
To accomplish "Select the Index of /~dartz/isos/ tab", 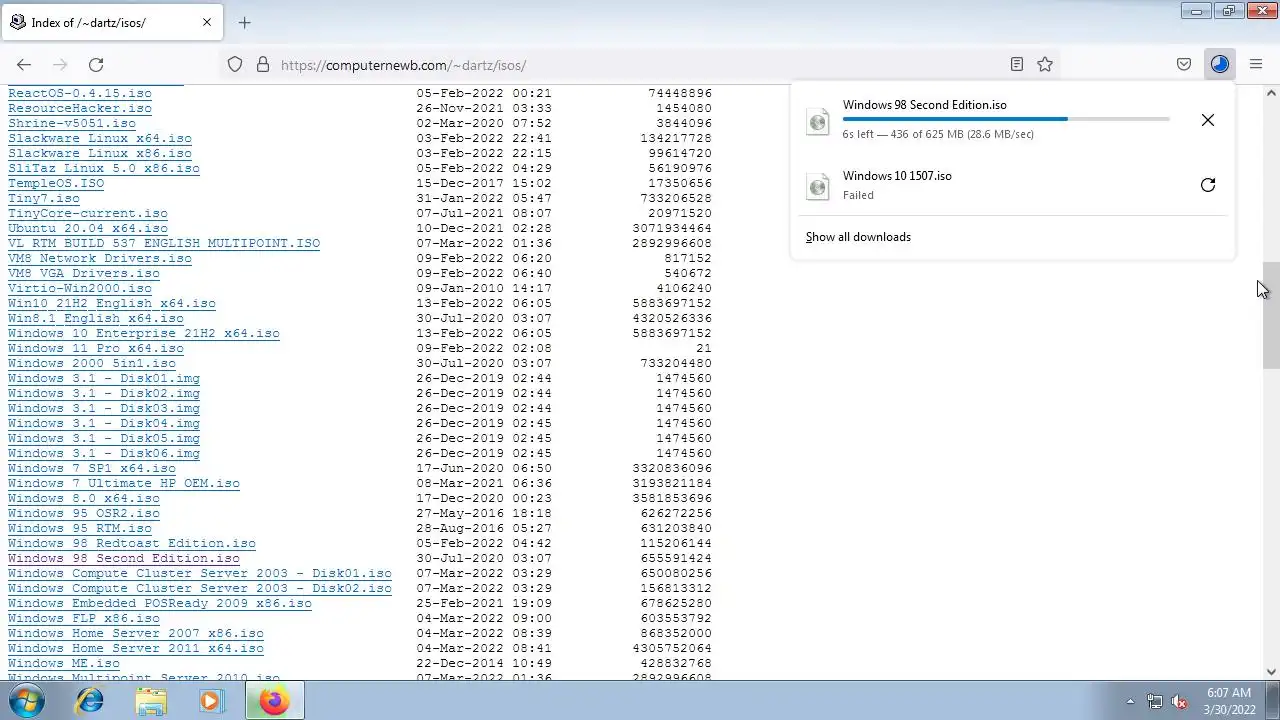I will (110, 22).
